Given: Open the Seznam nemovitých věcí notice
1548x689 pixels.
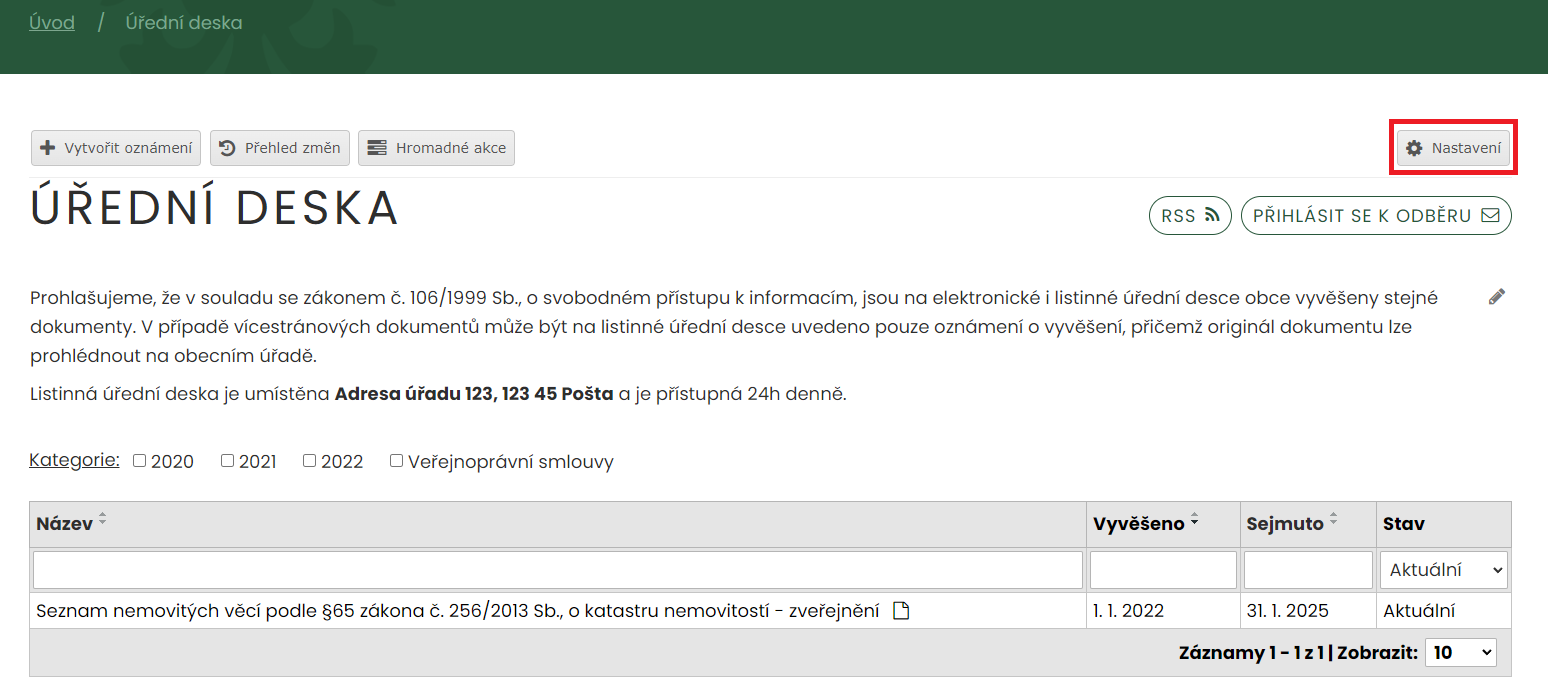Looking at the screenshot, I should tap(457, 611).
